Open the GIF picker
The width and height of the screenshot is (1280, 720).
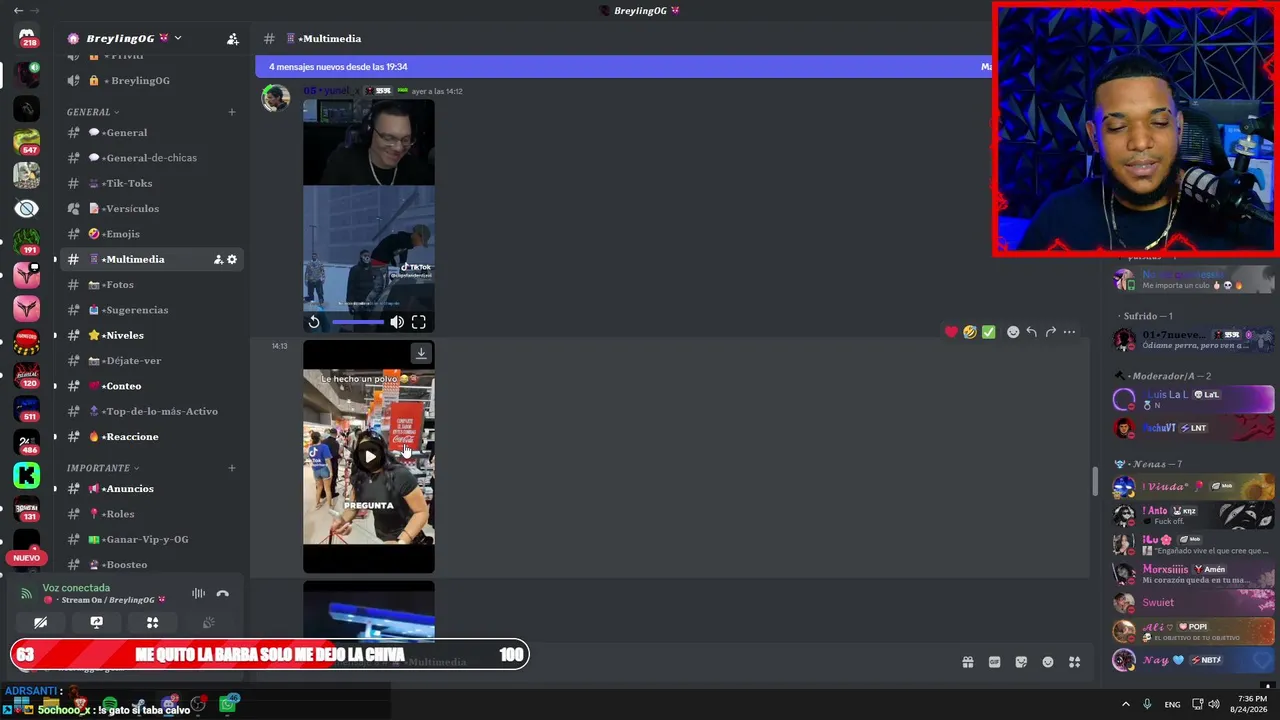(x=995, y=662)
